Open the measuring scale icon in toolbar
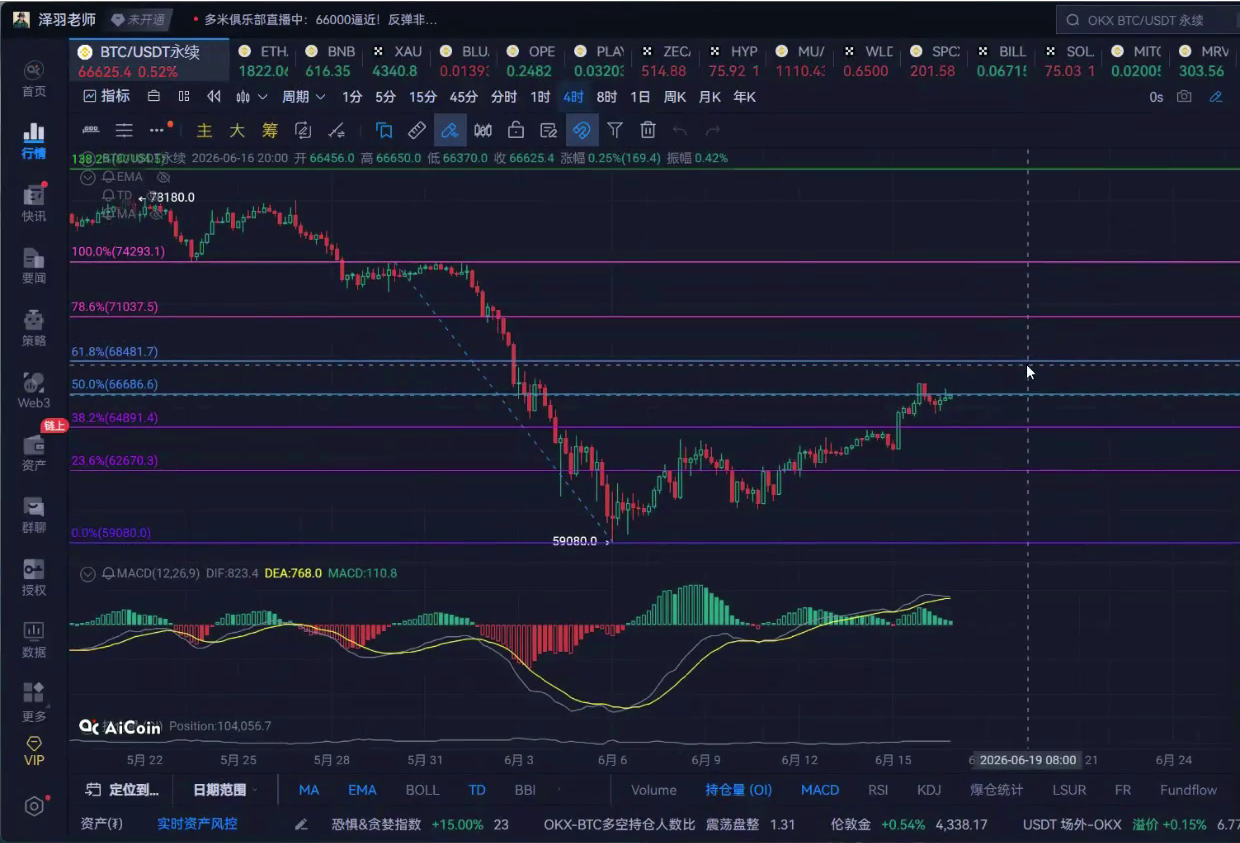1240x843 pixels. click(x=90, y=130)
